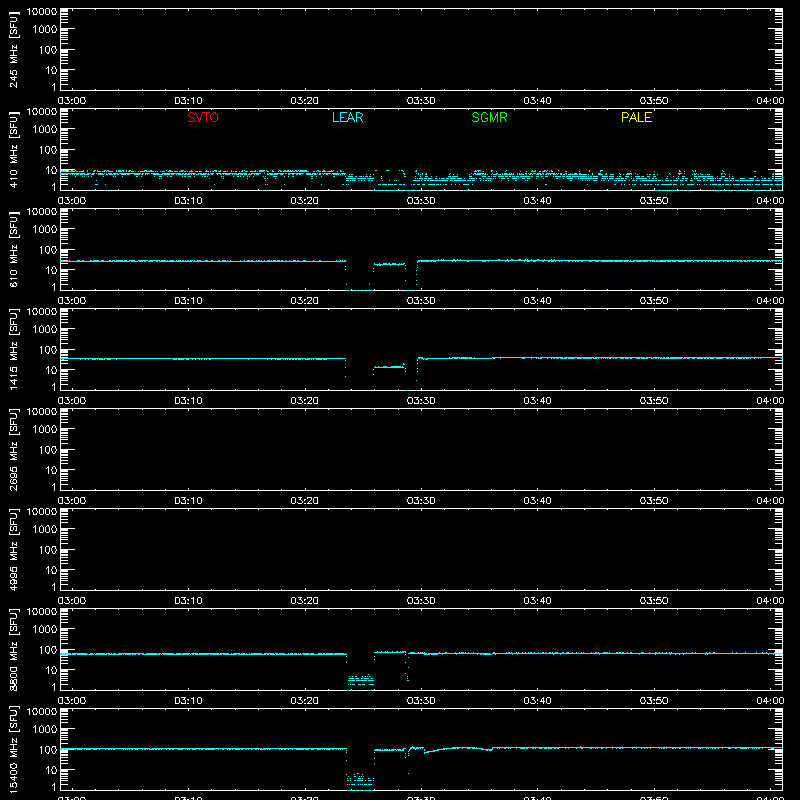The height and width of the screenshot is (800, 800).
Task: Click 03:50 under the 2695 MHz plot
Action: point(654,501)
